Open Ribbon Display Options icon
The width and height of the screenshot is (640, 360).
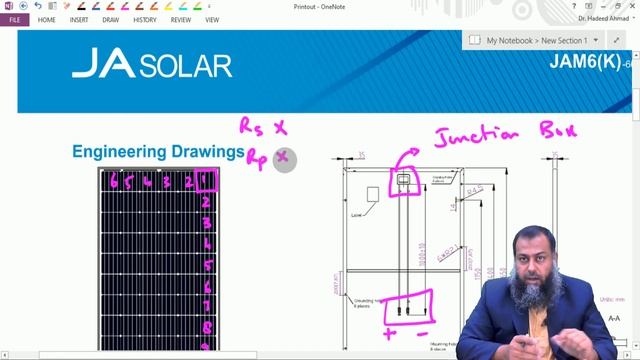click(x=589, y=6)
